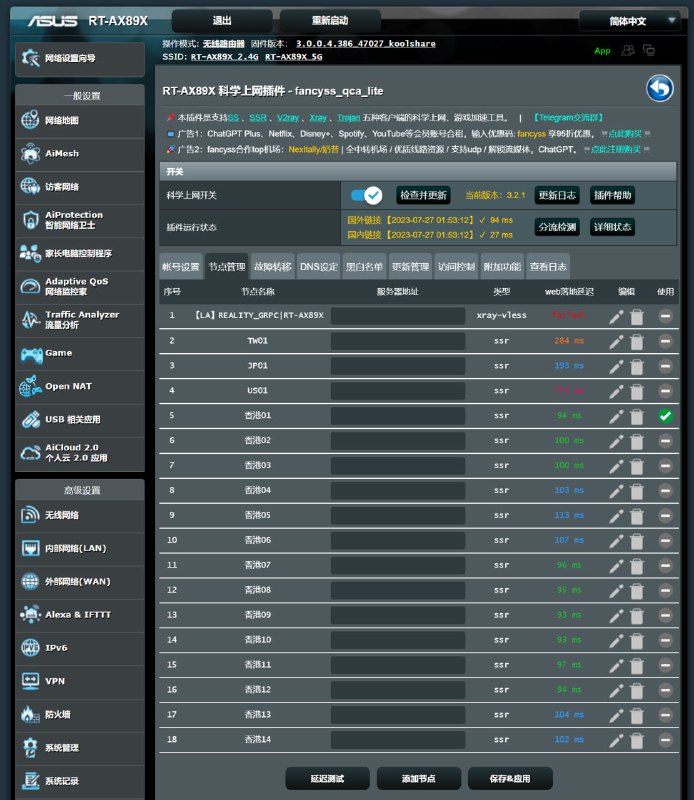Open 防火墙 firewall settings

point(80,714)
